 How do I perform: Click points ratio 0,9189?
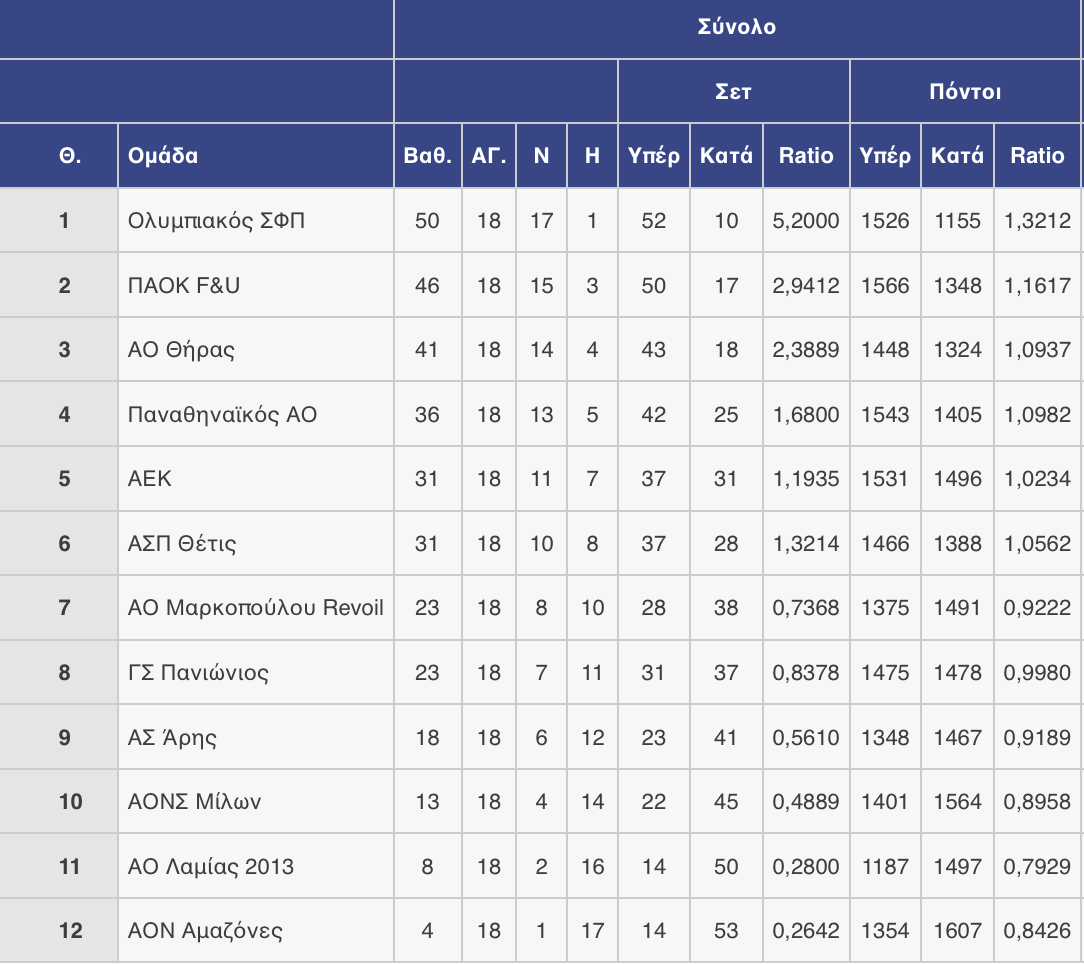click(1037, 737)
